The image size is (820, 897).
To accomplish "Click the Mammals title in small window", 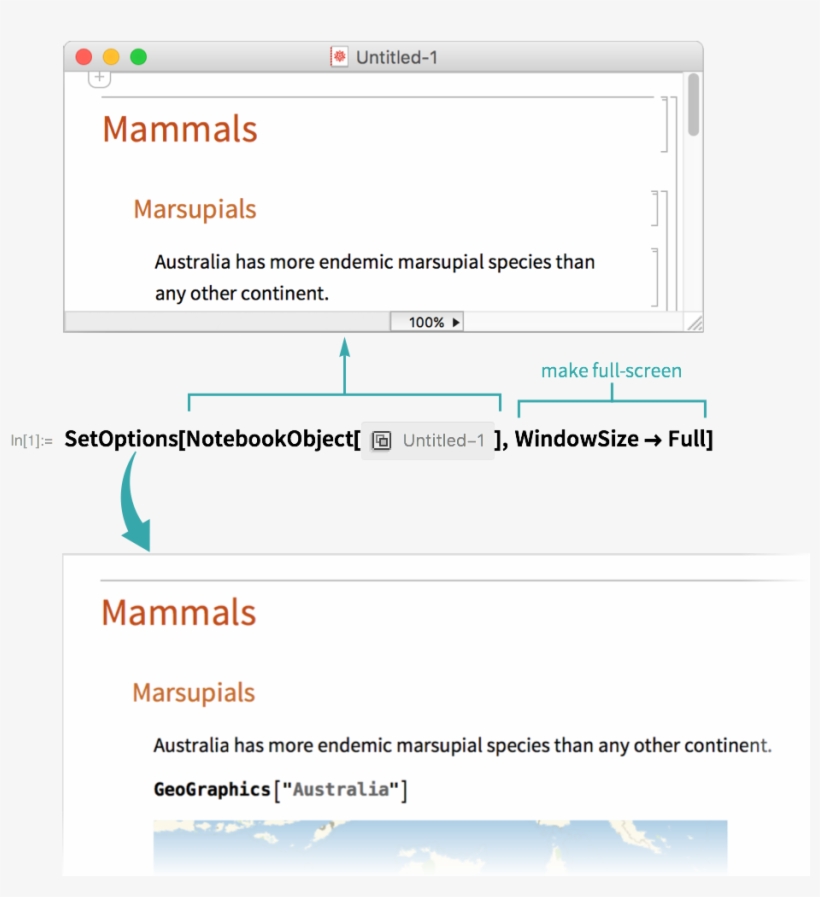I will tap(180, 129).
